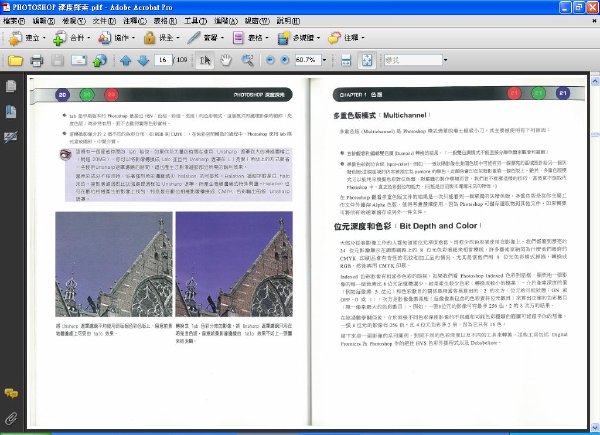
Task: Zoom out with the minus circle button
Action: 270,60
